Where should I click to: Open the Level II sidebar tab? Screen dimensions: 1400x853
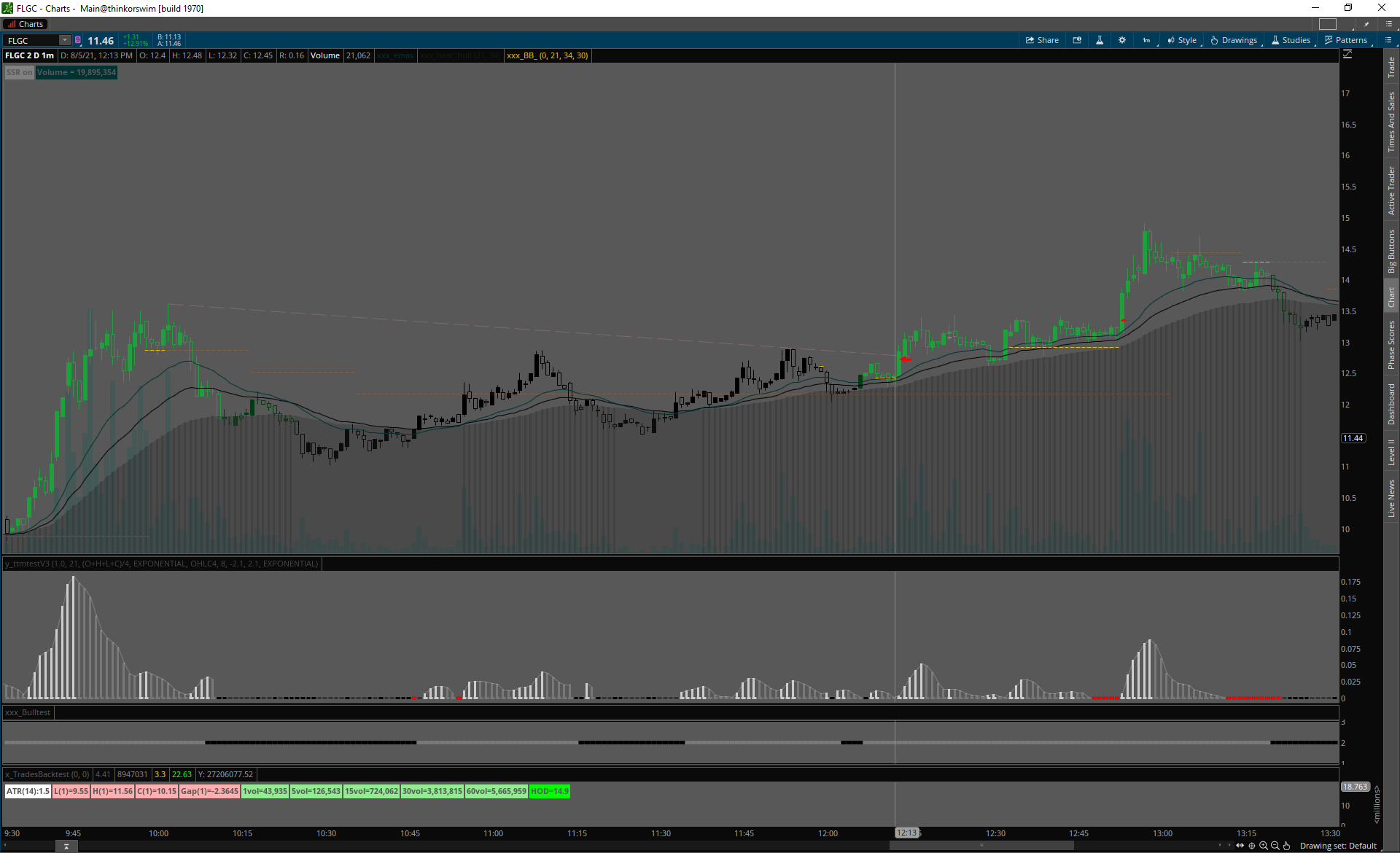pos(1391,452)
